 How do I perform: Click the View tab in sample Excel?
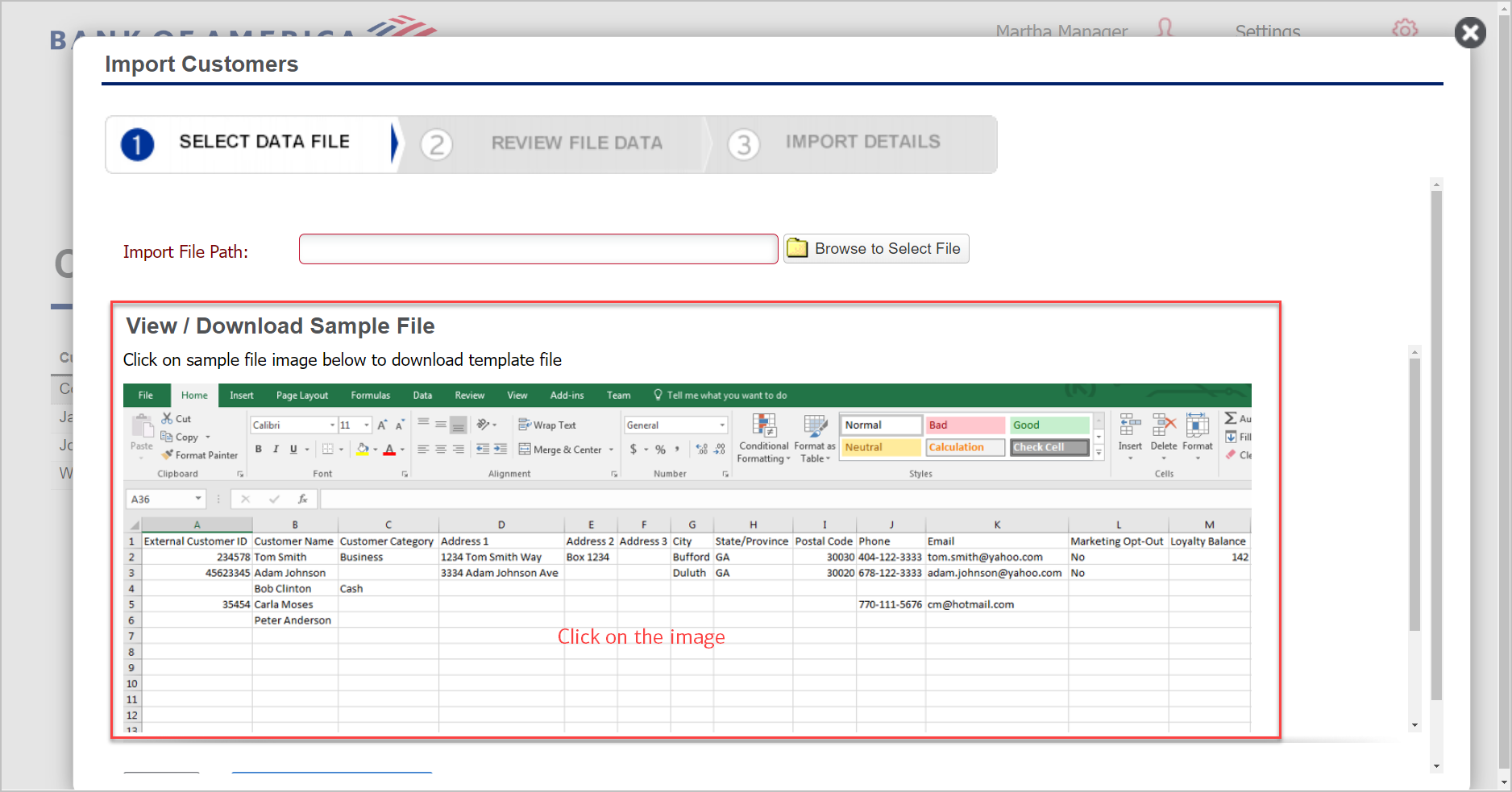[517, 395]
